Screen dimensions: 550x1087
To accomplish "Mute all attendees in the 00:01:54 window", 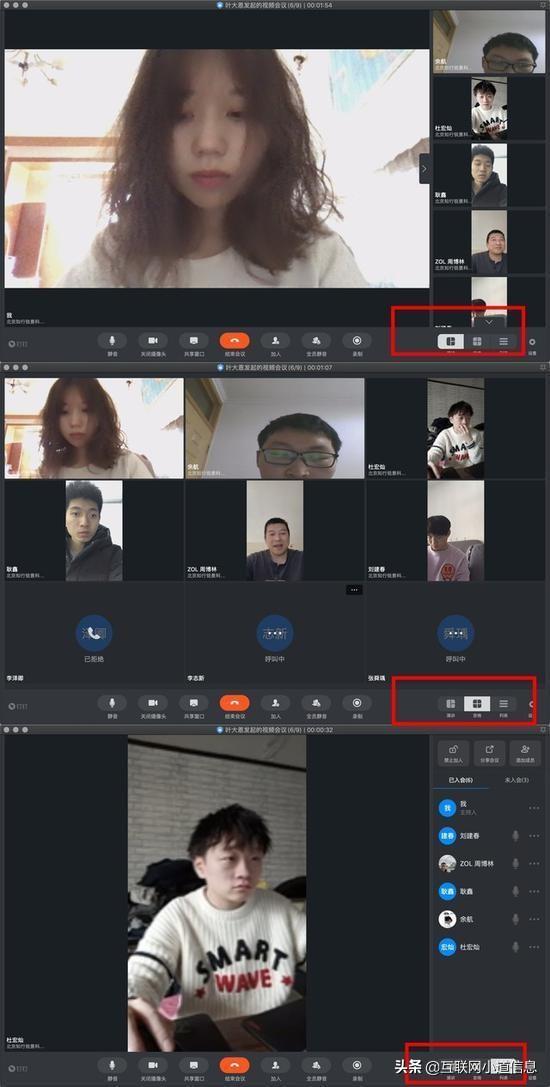I will pos(316,341).
